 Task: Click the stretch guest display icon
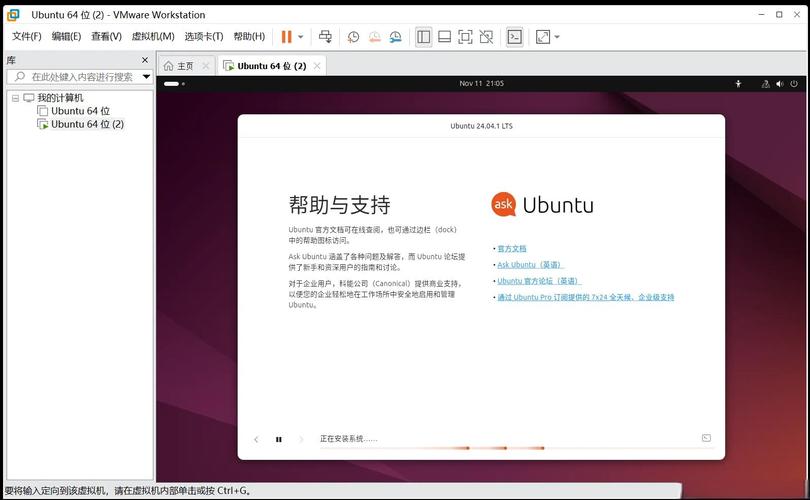click(x=543, y=37)
